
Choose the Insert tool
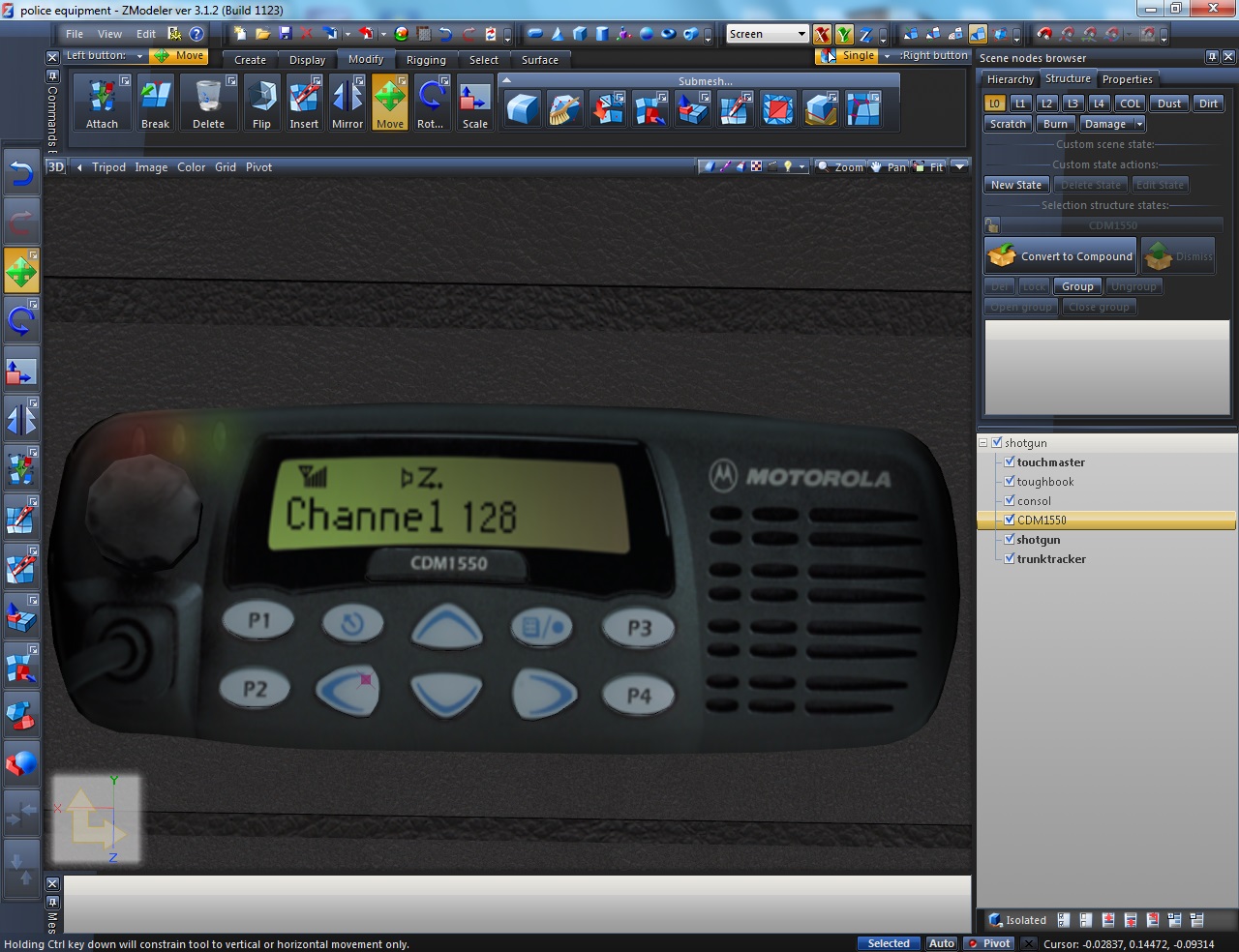[x=304, y=104]
